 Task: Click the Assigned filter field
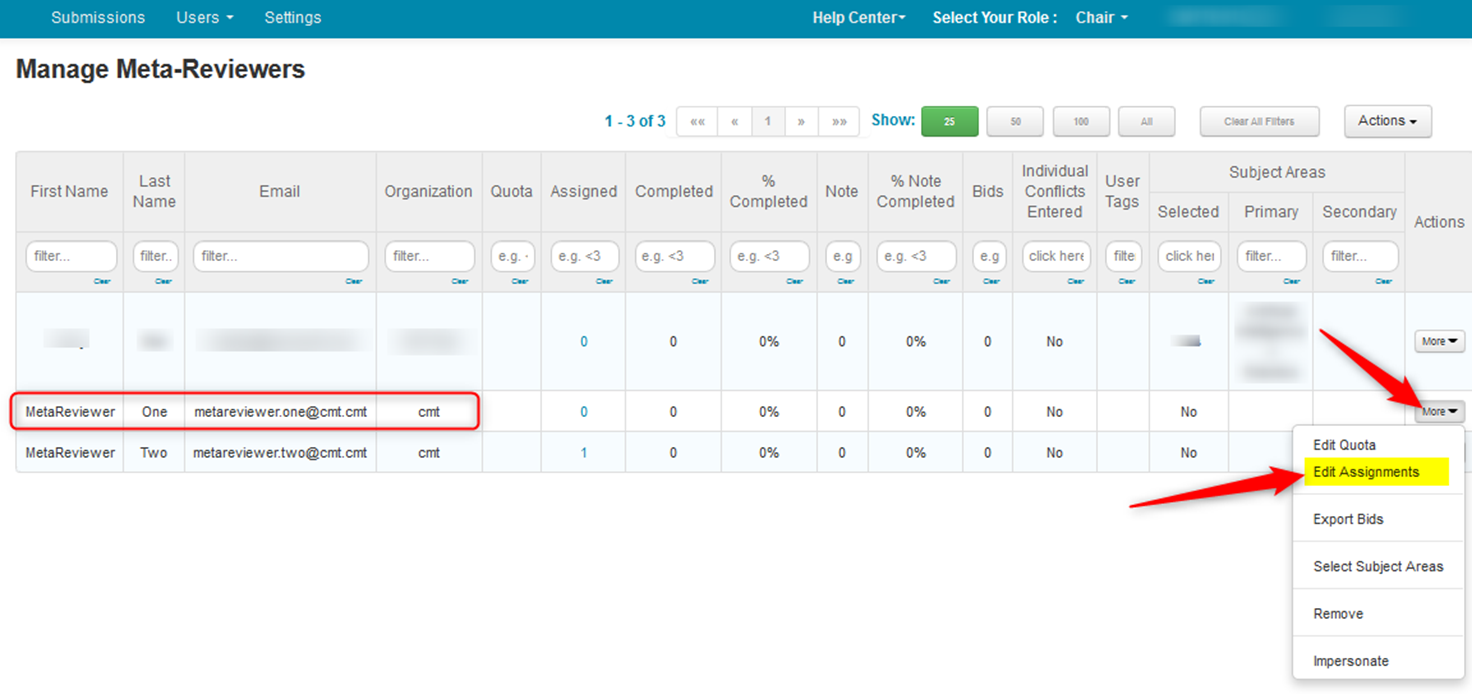pos(584,256)
